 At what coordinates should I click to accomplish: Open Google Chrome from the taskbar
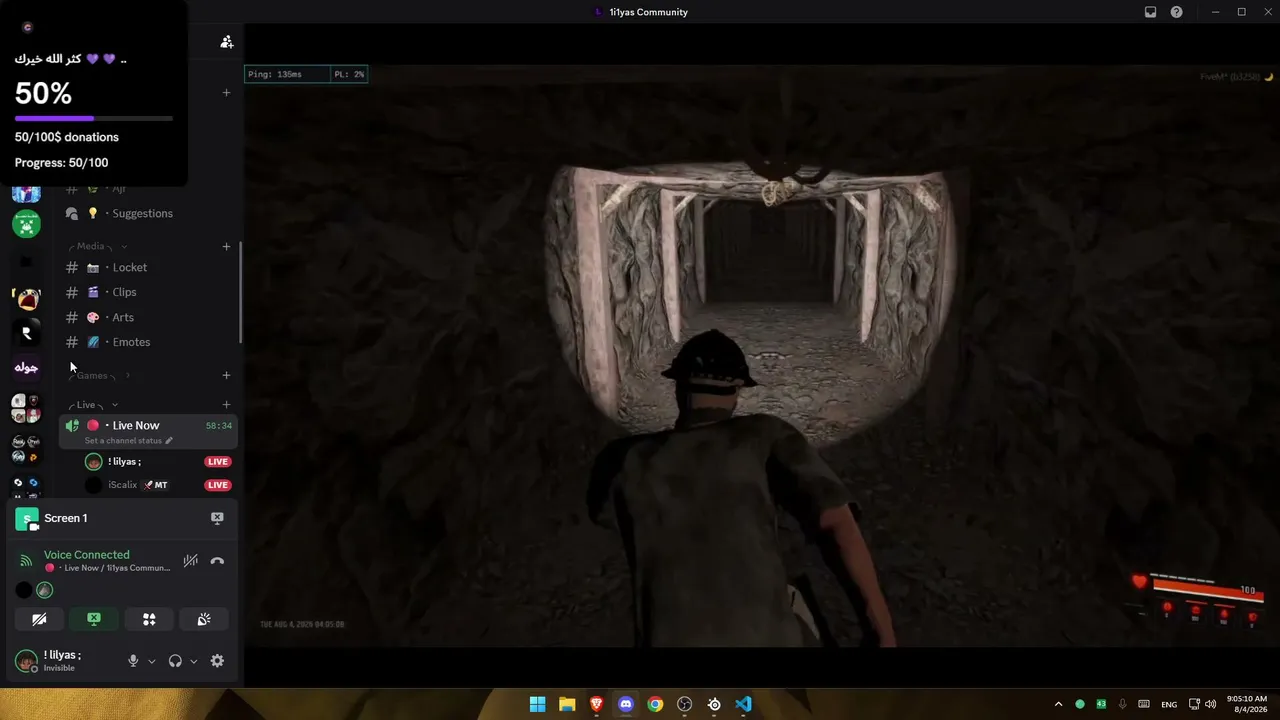[655, 704]
